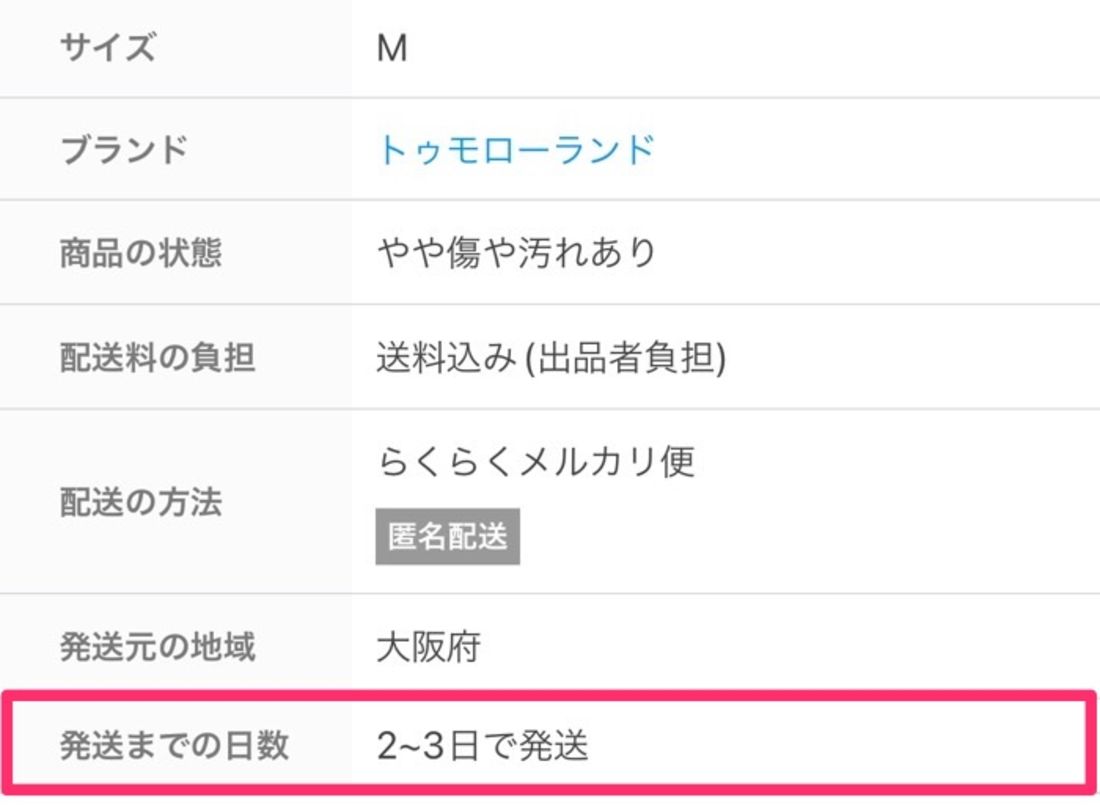Viewport: 1100px width, 808px height.
Task: Click the 商品の状態 label
Action: tap(140, 253)
